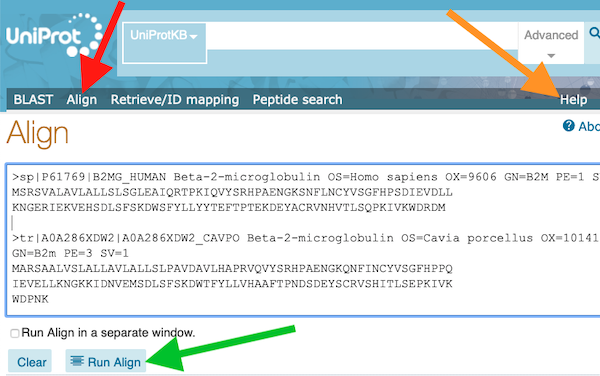Image resolution: width=600 pixels, height=376 pixels.
Task: Click the Align page heading
Action: [38, 134]
